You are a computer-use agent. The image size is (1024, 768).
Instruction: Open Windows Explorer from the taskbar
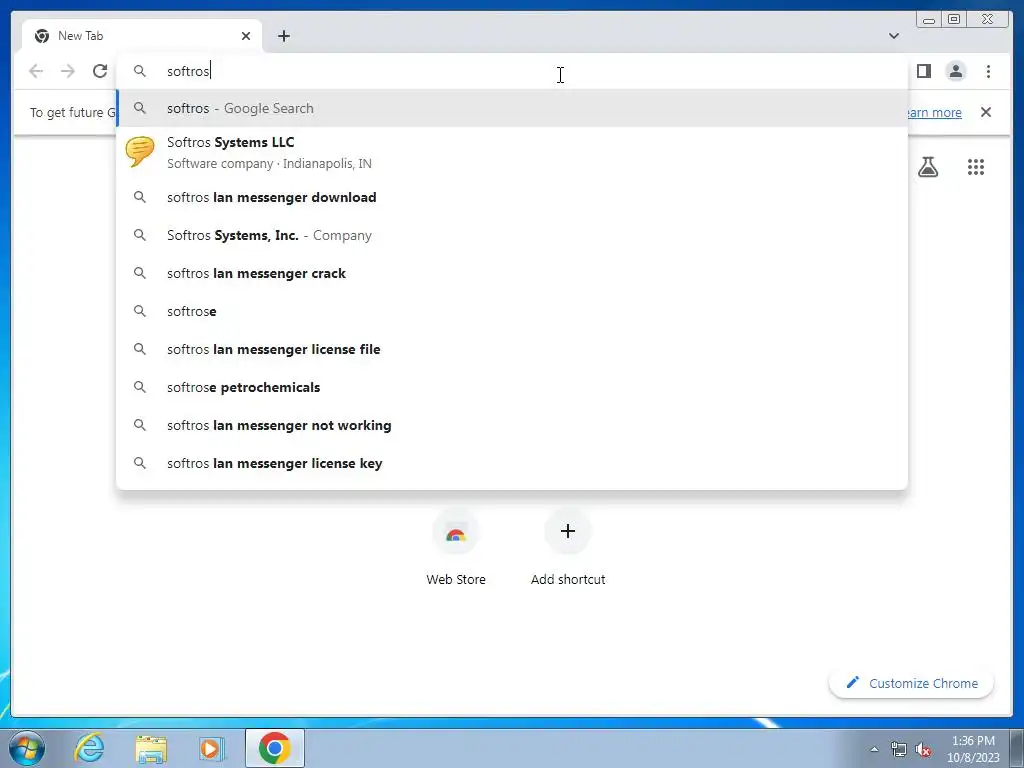151,748
